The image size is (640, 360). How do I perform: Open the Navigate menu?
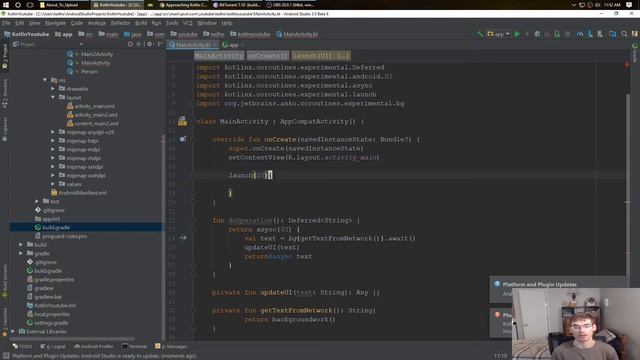pos(55,23)
